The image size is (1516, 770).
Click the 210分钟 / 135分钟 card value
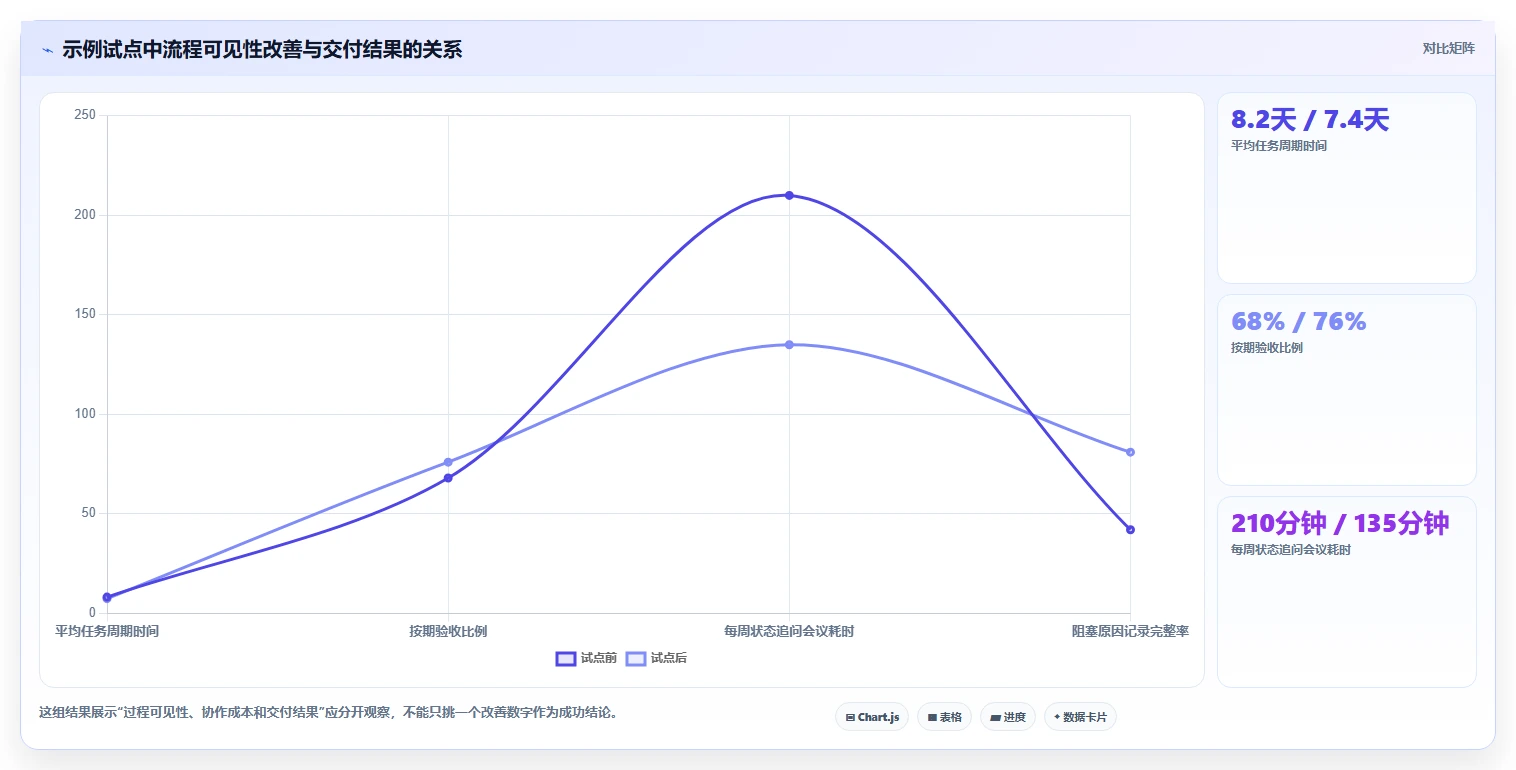pyautogui.click(x=1340, y=523)
